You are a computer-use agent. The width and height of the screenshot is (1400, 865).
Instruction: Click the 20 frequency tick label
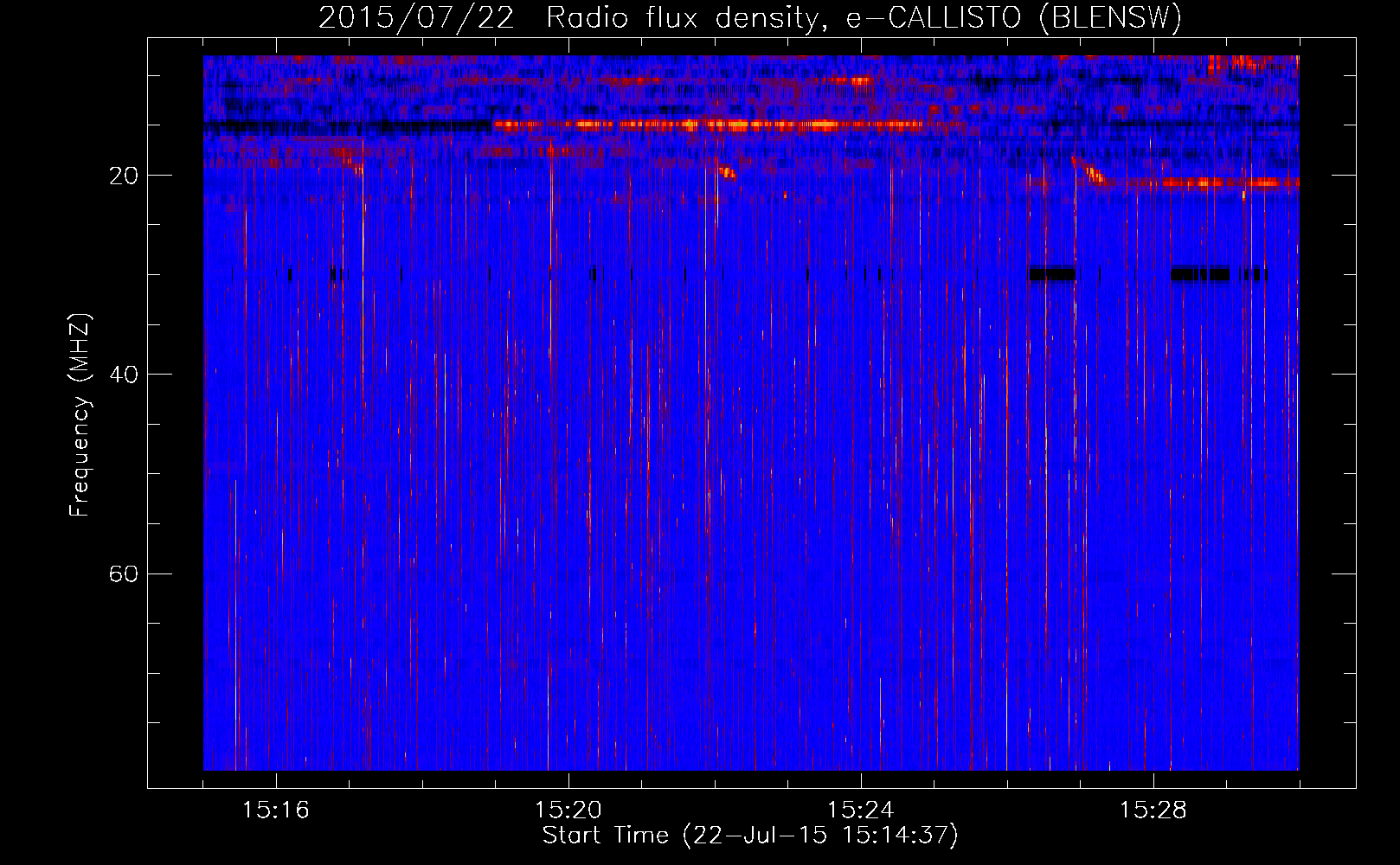124,176
